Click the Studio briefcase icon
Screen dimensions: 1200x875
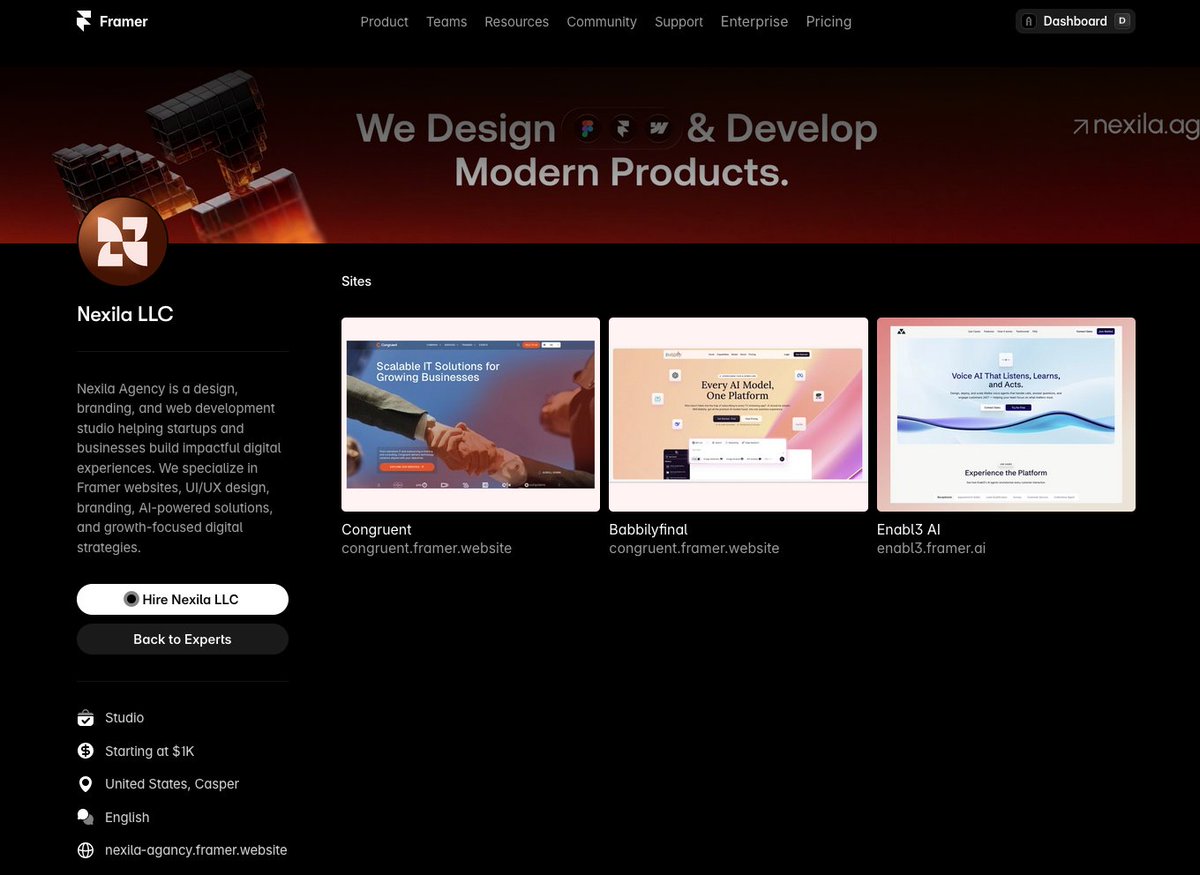(x=85, y=718)
